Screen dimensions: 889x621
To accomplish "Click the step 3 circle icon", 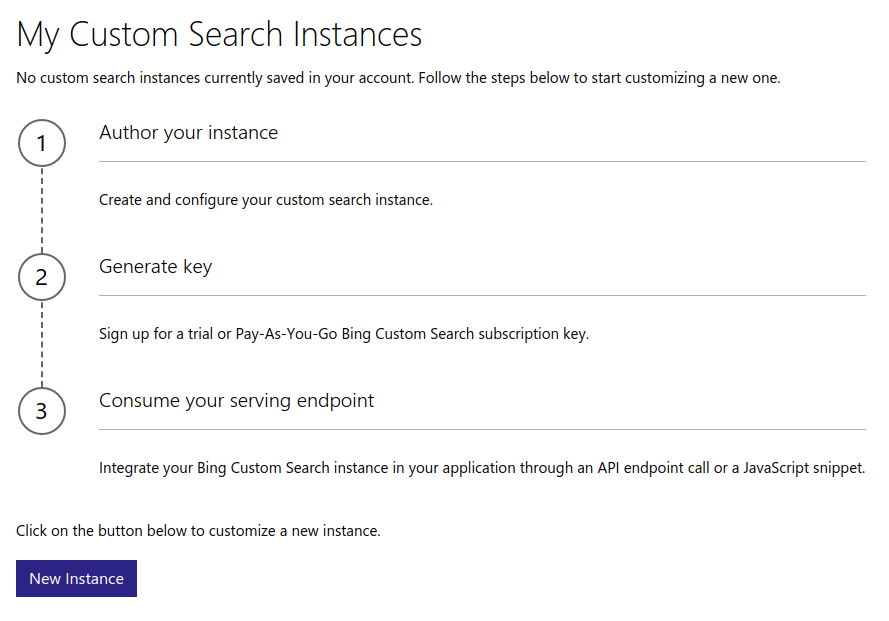I will (41, 411).
